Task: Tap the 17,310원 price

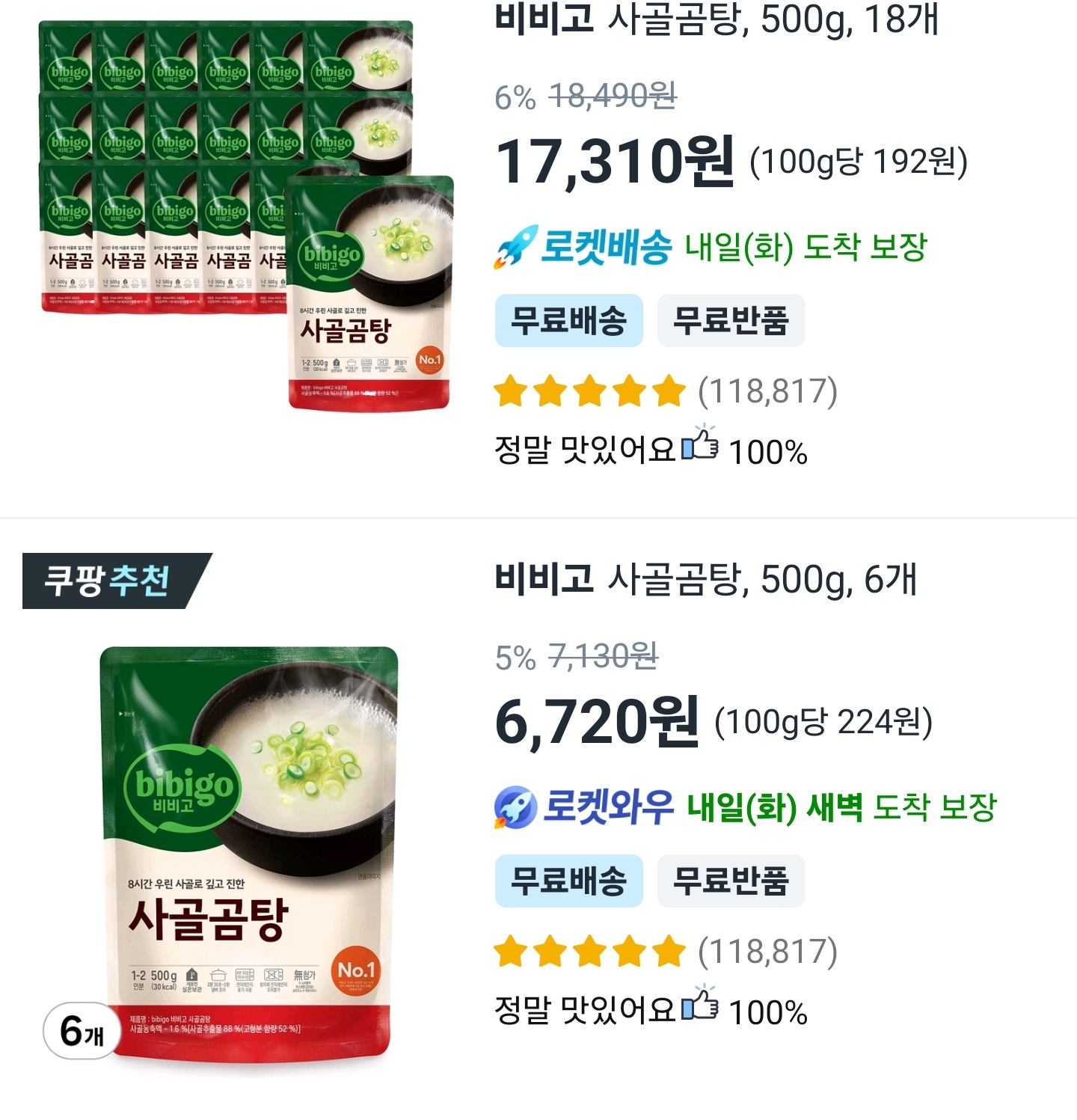Action: (615, 162)
